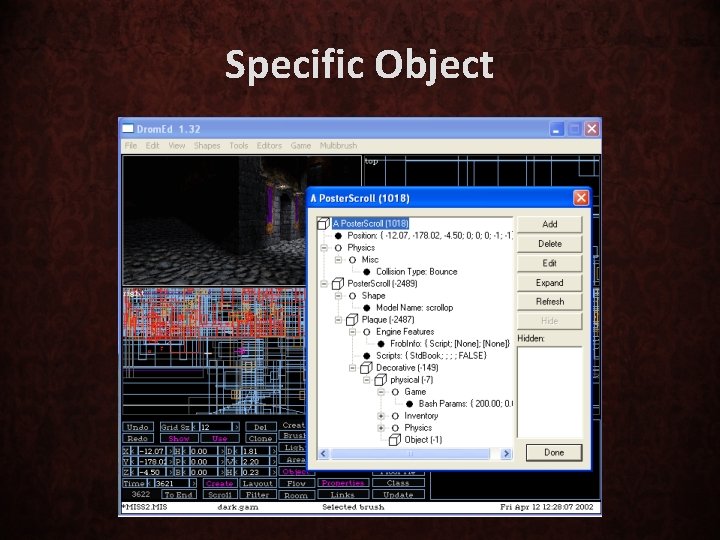720x540 pixels.
Task: Collapse the Misc group
Action: [338, 260]
